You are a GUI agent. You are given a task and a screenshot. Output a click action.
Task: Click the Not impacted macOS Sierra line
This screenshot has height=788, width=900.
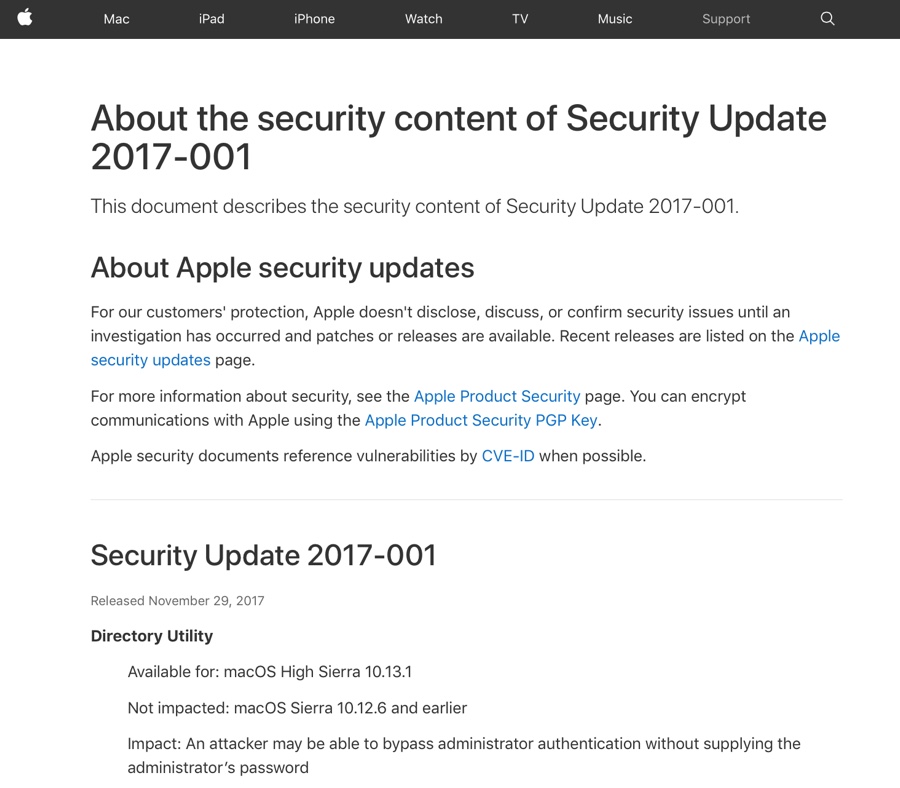pyautogui.click(x=297, y=708)
